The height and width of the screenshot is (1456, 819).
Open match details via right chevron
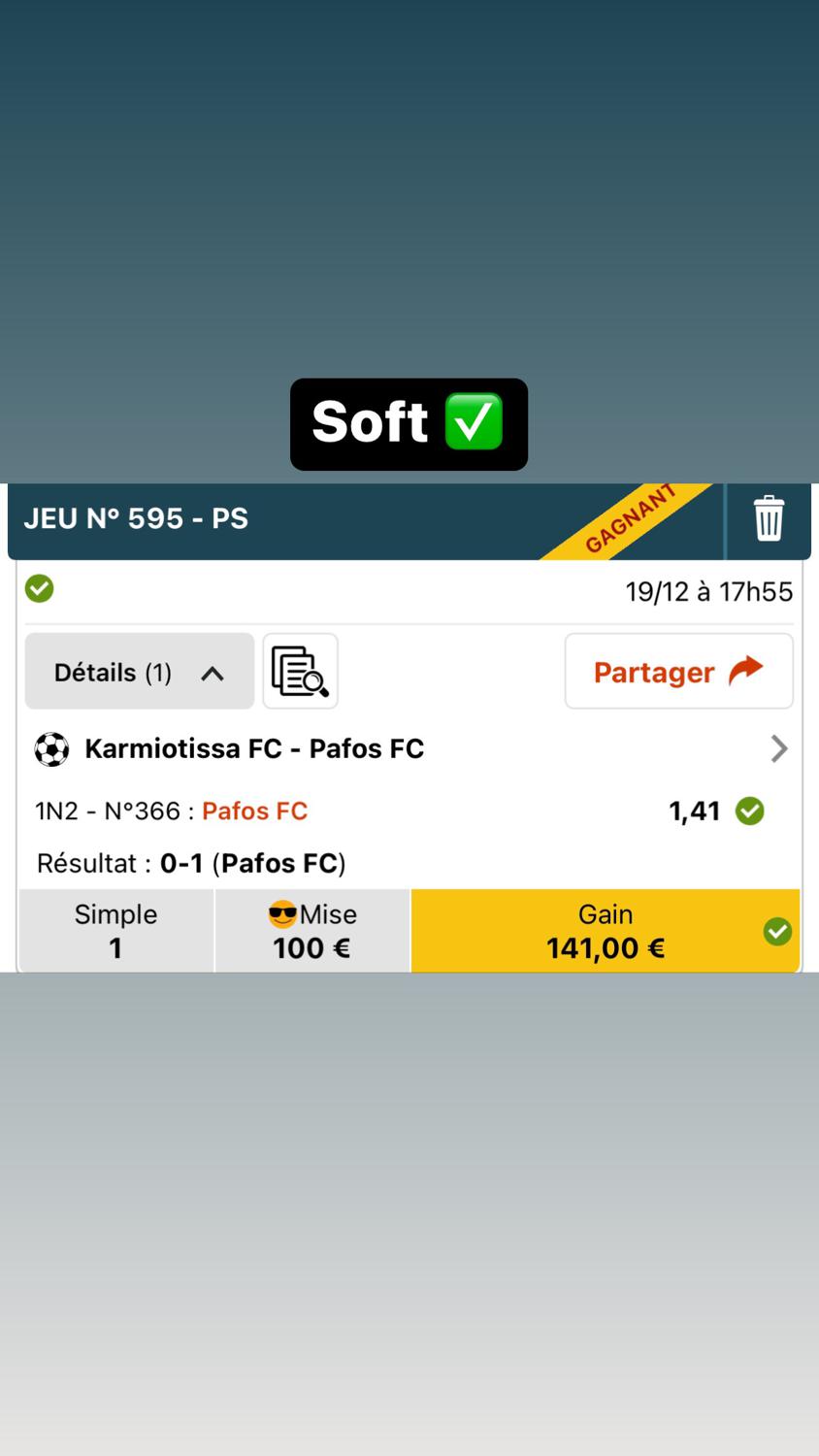point(778,749)
